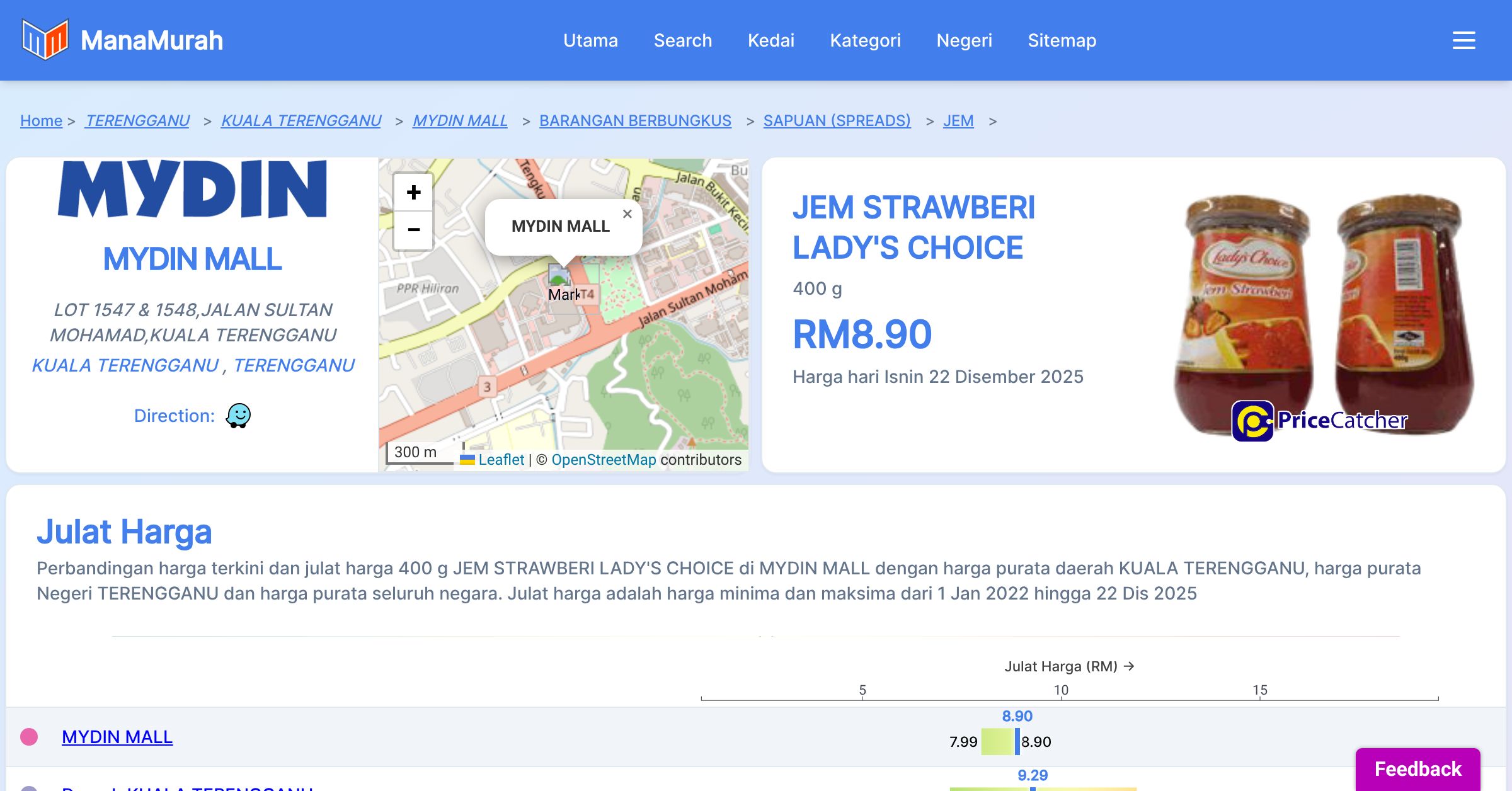
Task: Click the pink MYDIN MALL legend dot
Action: 29,737
